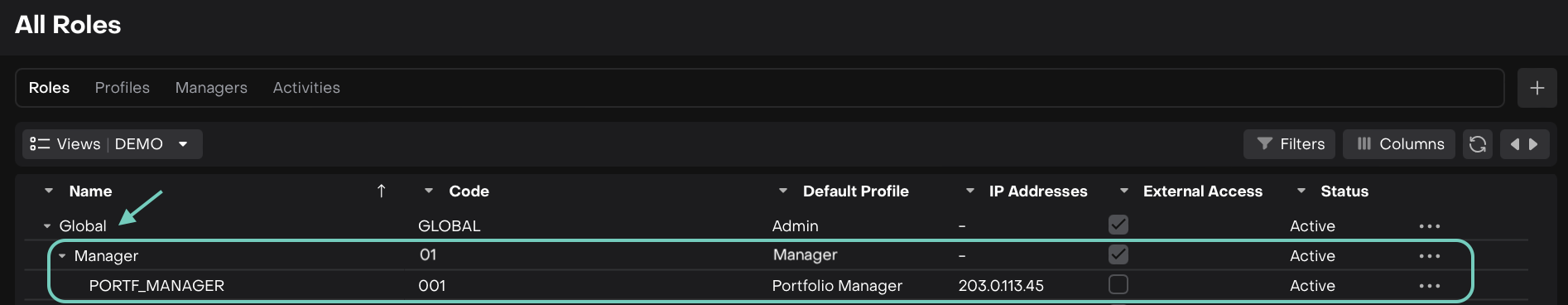
Task: Select the PORTF_MANAGER role row
Action: pyautogui.click(x=760, y=286)
